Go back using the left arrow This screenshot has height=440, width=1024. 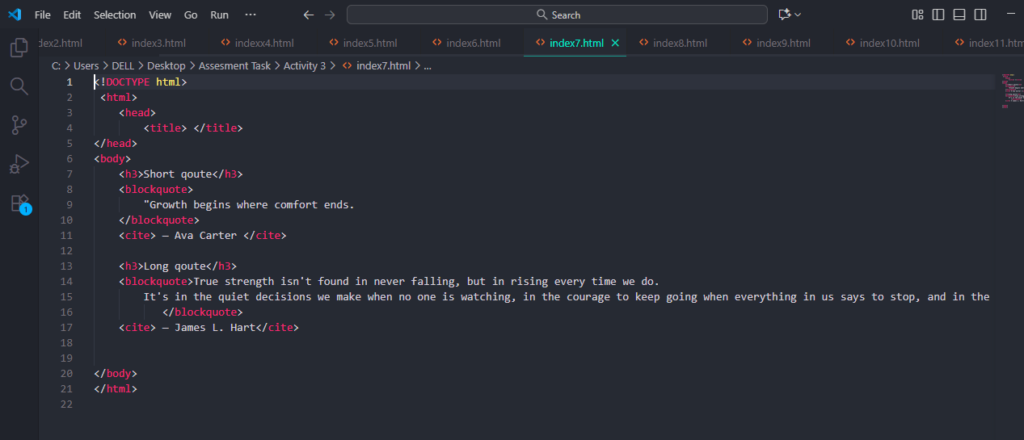[308, 15]
